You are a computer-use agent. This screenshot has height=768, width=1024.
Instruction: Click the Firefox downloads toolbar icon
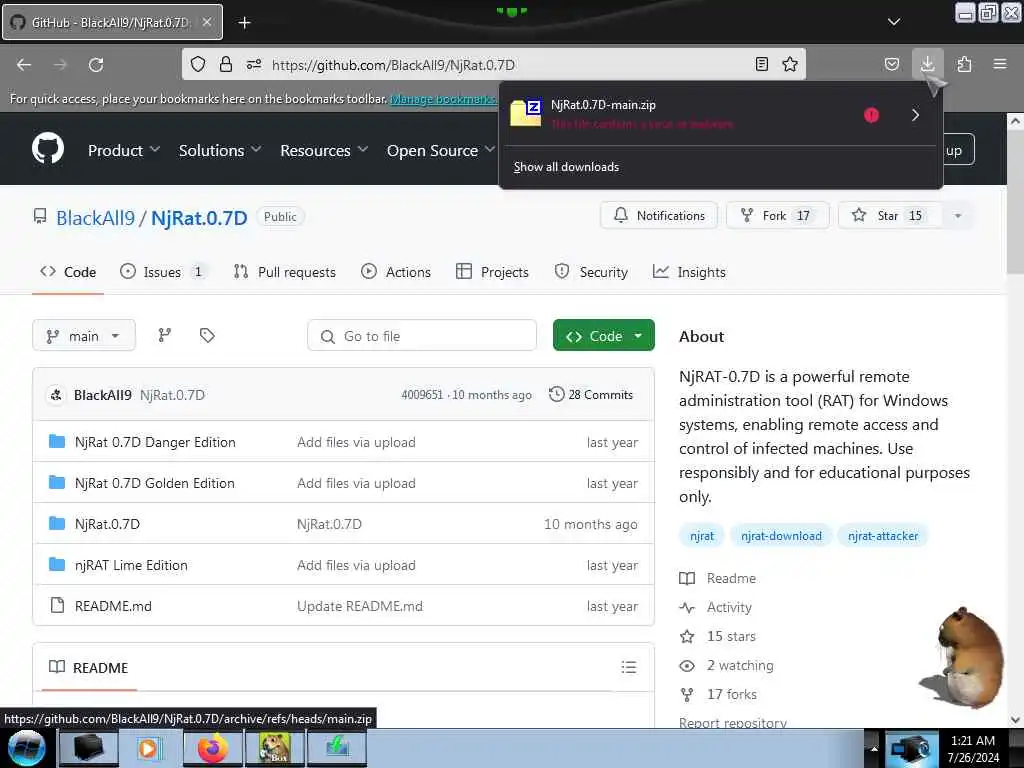927,64
